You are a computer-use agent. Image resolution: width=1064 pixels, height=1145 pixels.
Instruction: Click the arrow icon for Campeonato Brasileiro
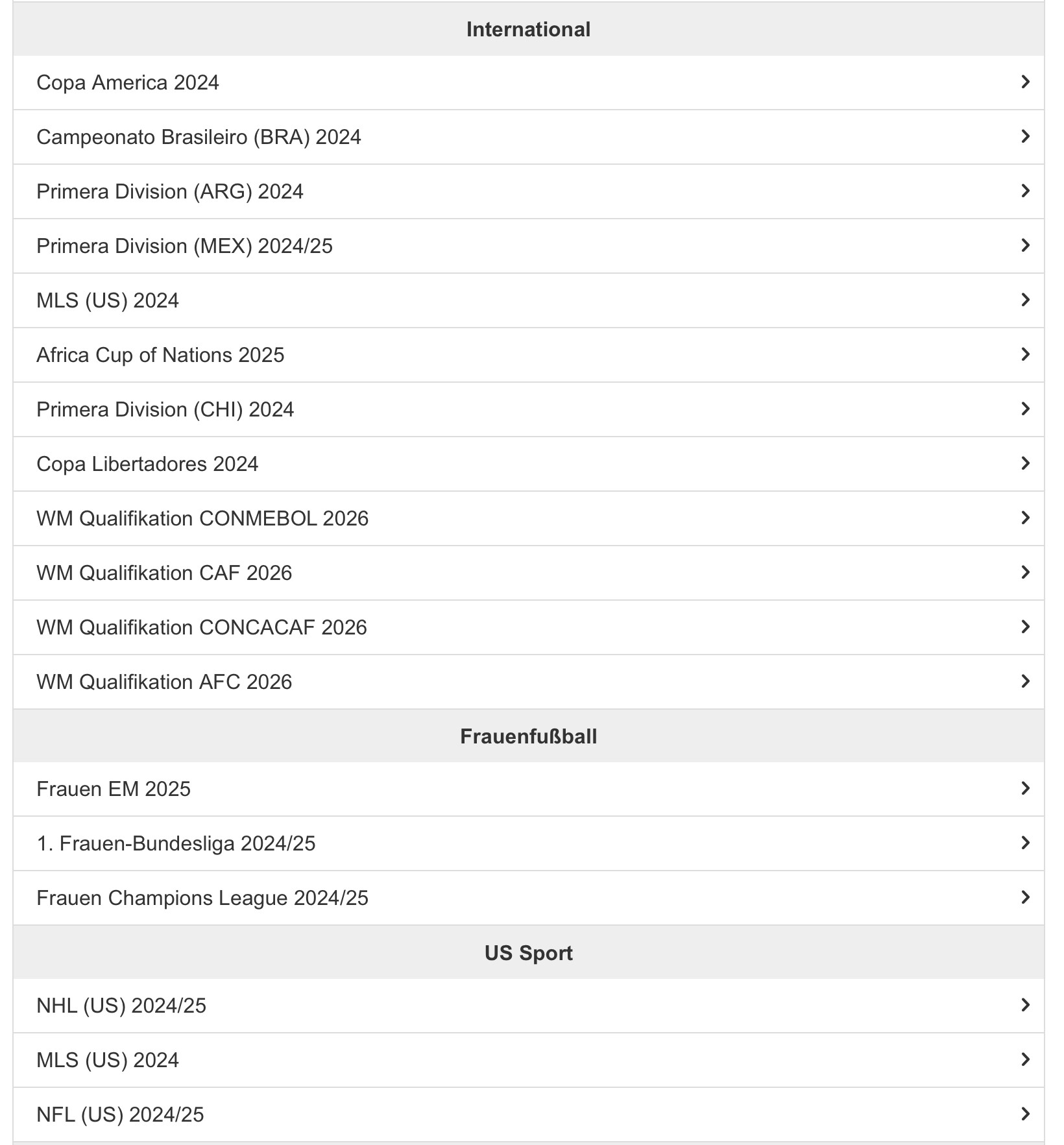coord(1025,137)
